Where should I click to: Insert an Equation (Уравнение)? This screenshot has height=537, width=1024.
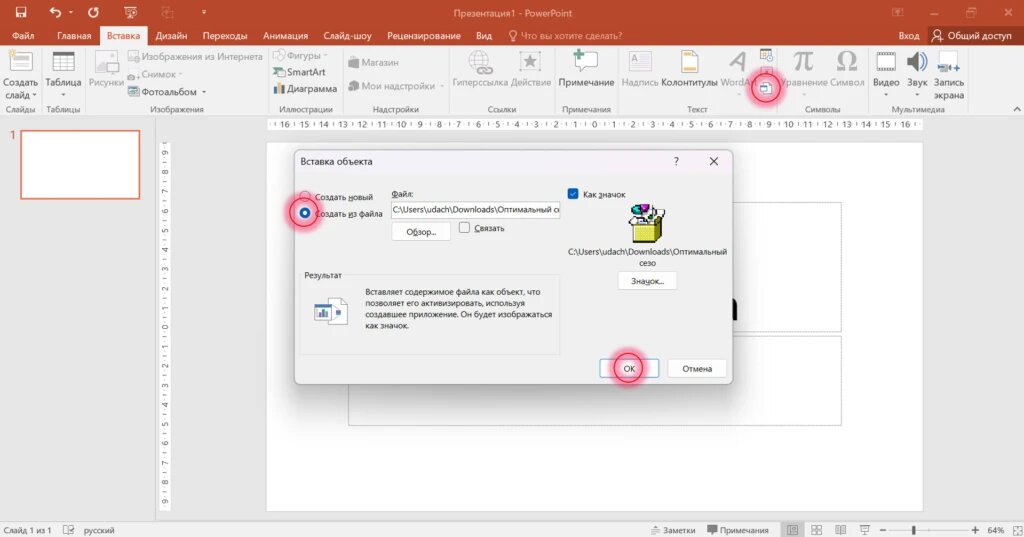(x=804, y=69)
